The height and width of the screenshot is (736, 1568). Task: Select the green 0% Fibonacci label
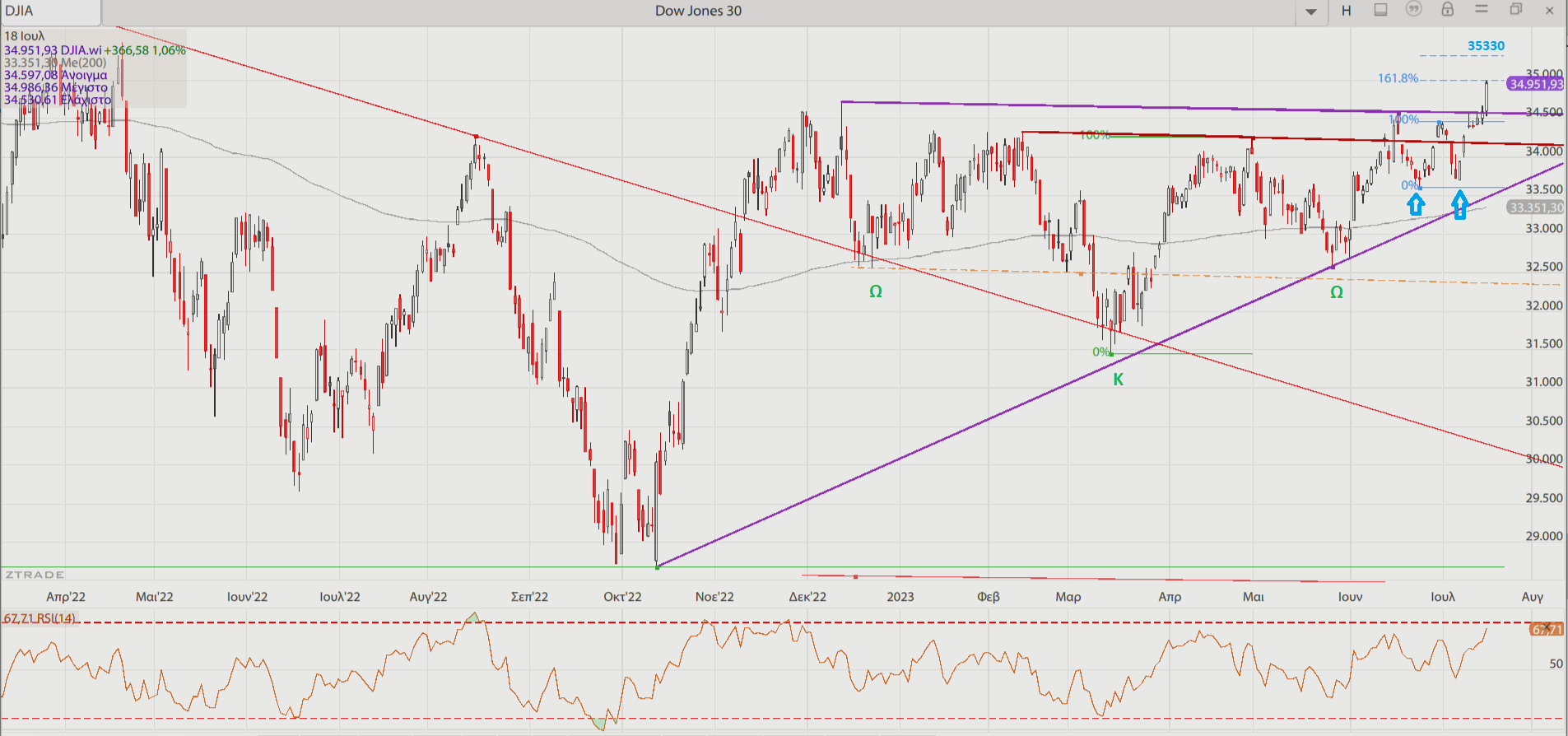coord(1102,352)
